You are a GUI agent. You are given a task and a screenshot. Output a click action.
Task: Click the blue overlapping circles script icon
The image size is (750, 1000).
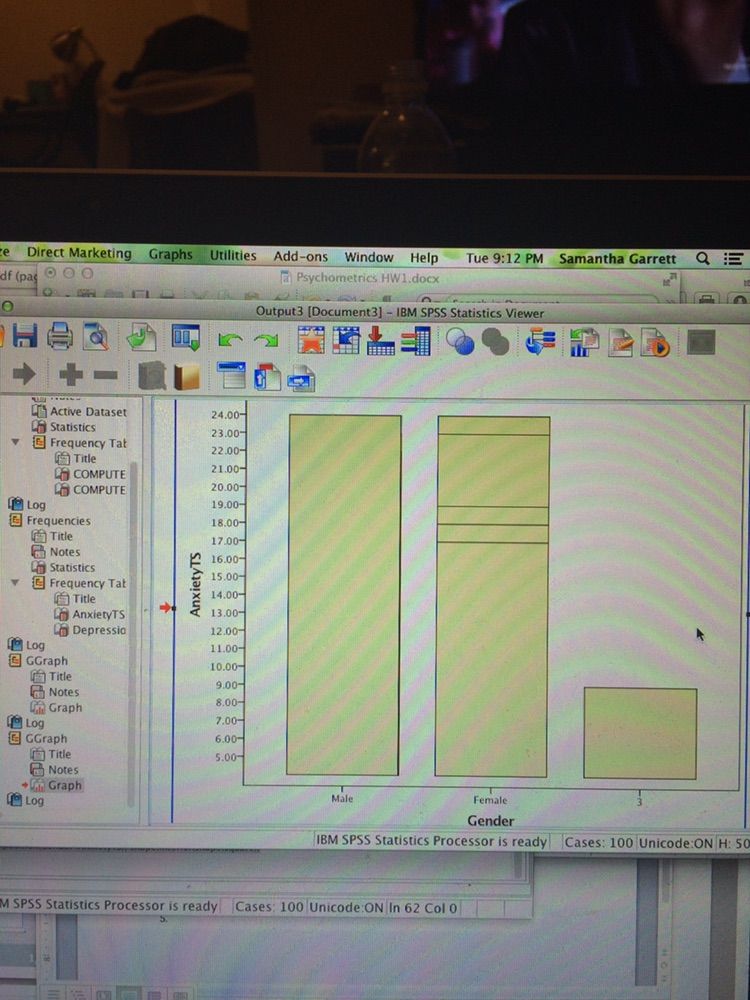(460, 341)
